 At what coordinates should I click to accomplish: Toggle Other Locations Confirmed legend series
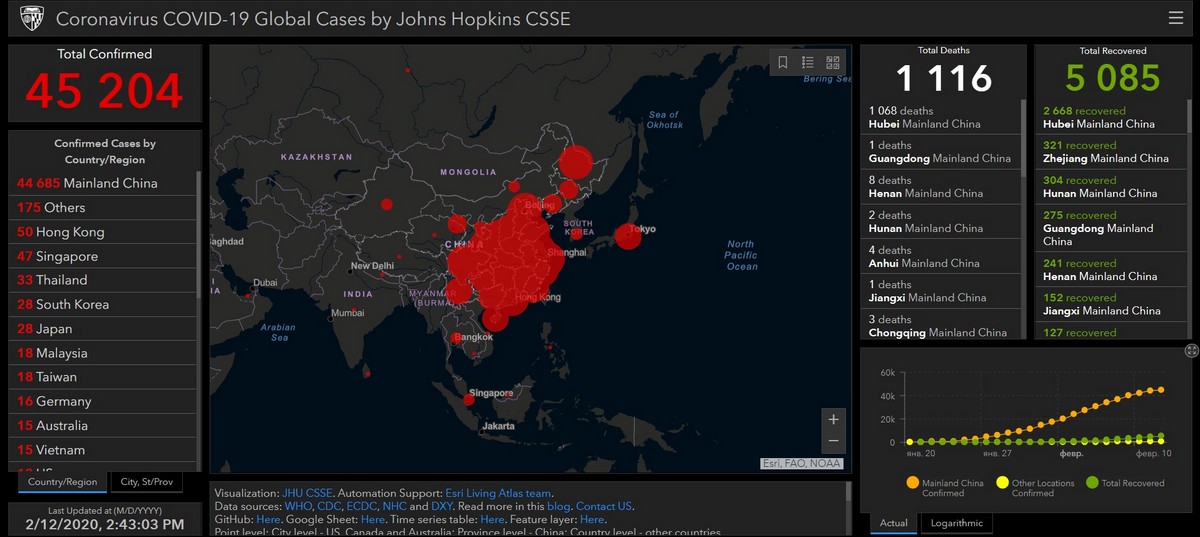(x=1003, y=483)
